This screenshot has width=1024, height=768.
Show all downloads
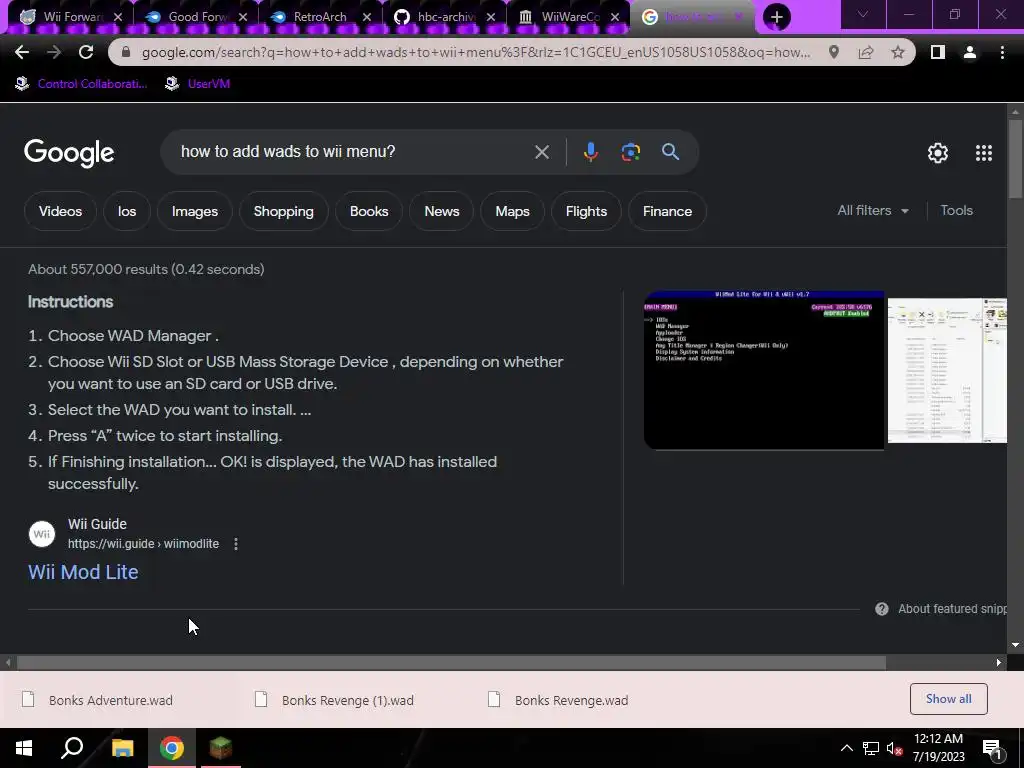(x=948, y=699)
